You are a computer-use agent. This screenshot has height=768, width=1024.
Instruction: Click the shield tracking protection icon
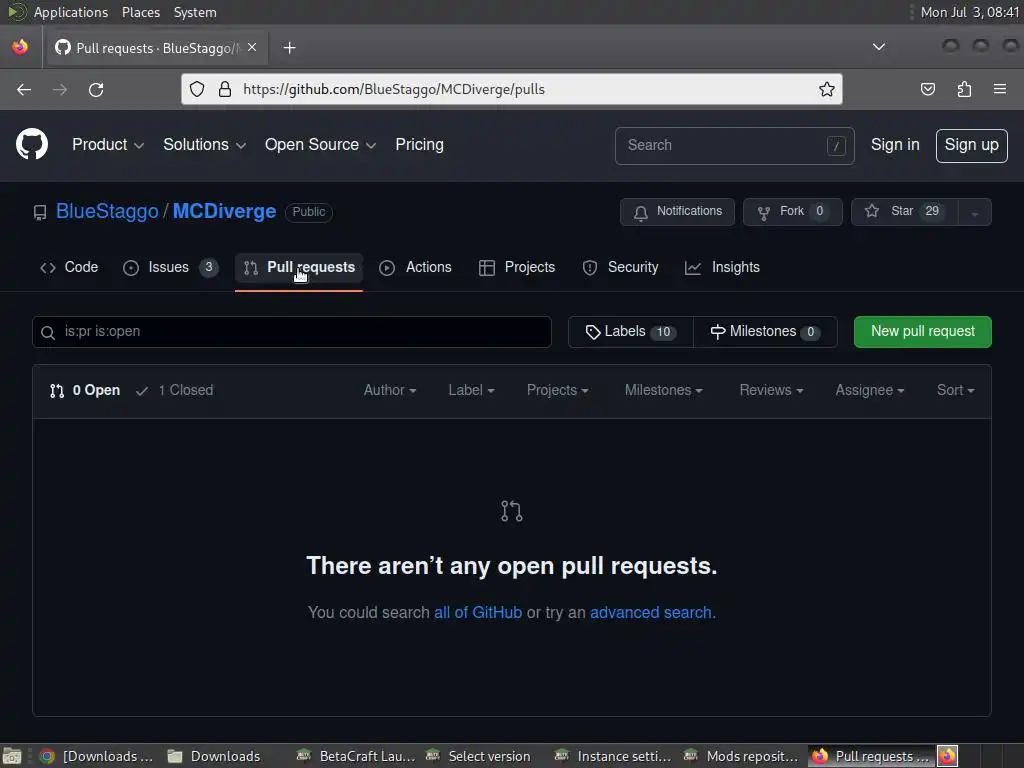[x=197, y=89]
